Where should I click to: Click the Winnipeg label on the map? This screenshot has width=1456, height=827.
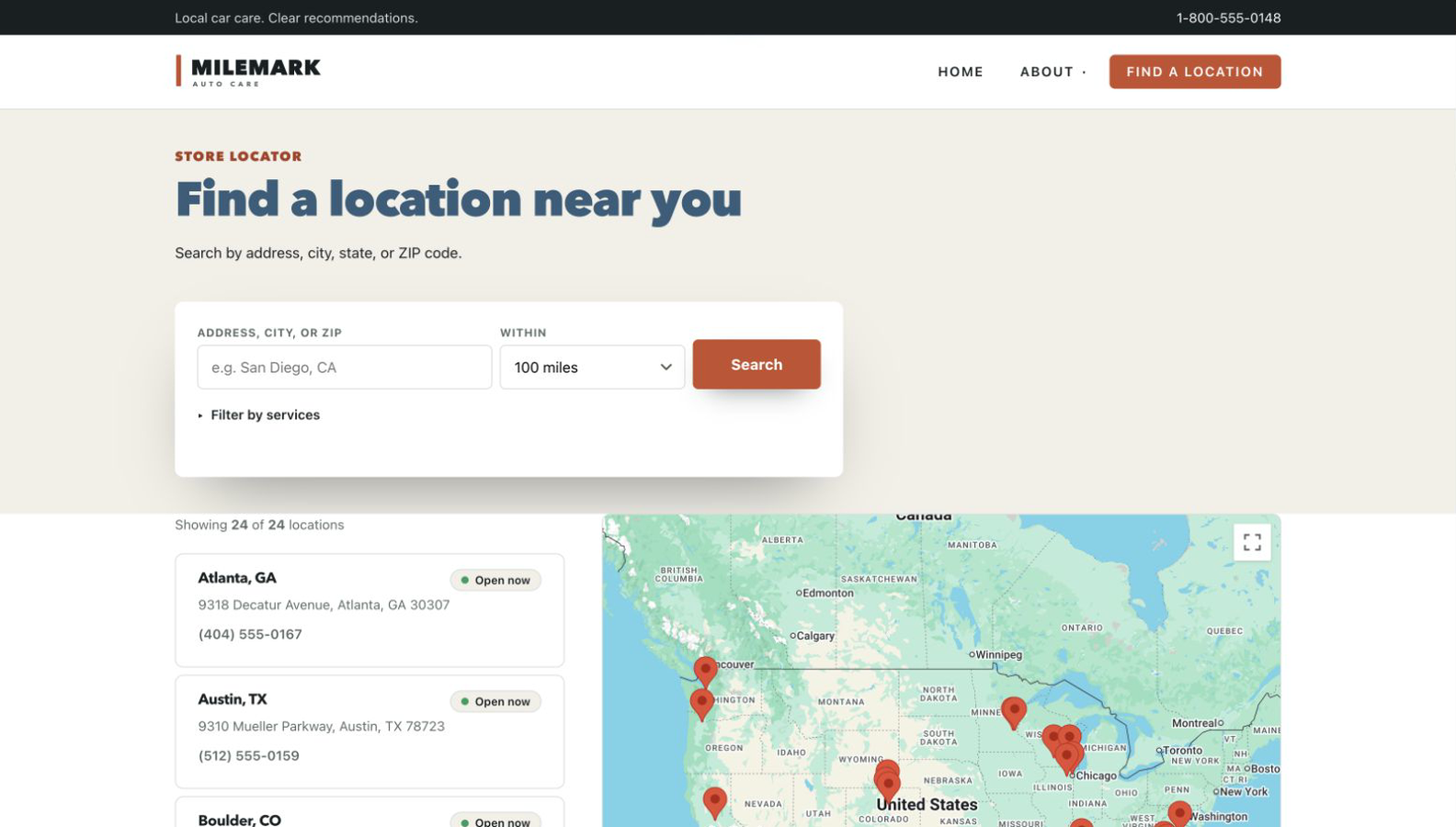tap(998, 654)
